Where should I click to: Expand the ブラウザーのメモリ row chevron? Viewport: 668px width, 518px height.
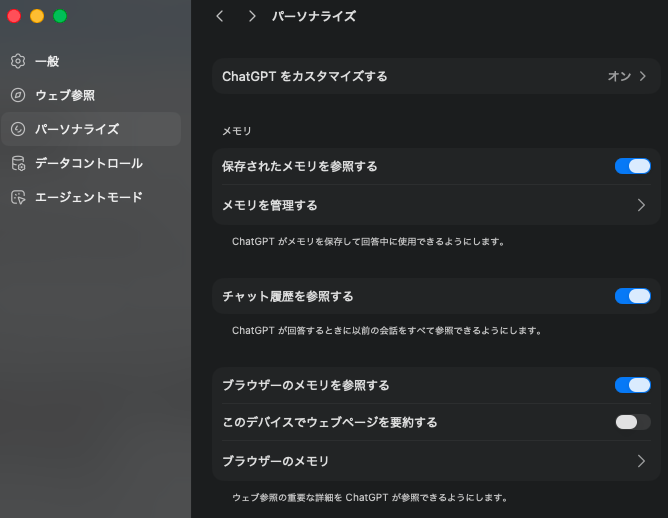(641, 461)
